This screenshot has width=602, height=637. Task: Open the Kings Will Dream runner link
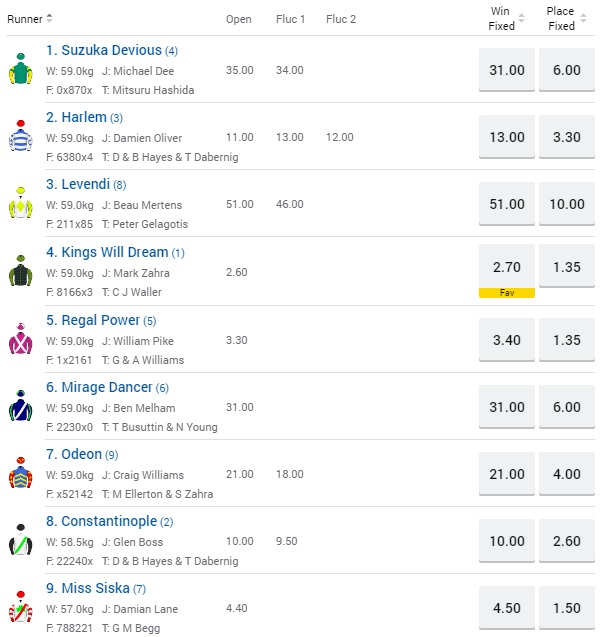point(105,252)
